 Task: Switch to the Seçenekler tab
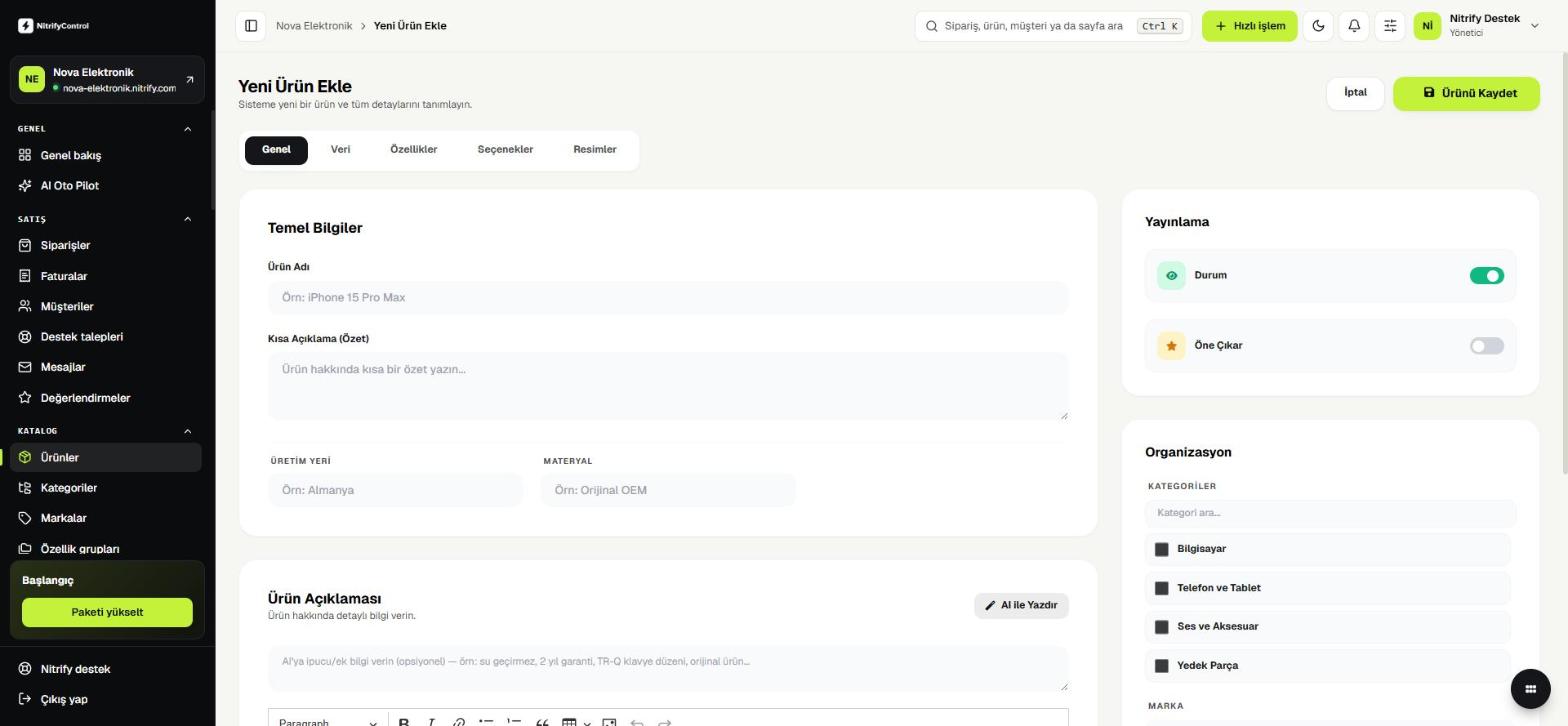click(x=505, y=150)
